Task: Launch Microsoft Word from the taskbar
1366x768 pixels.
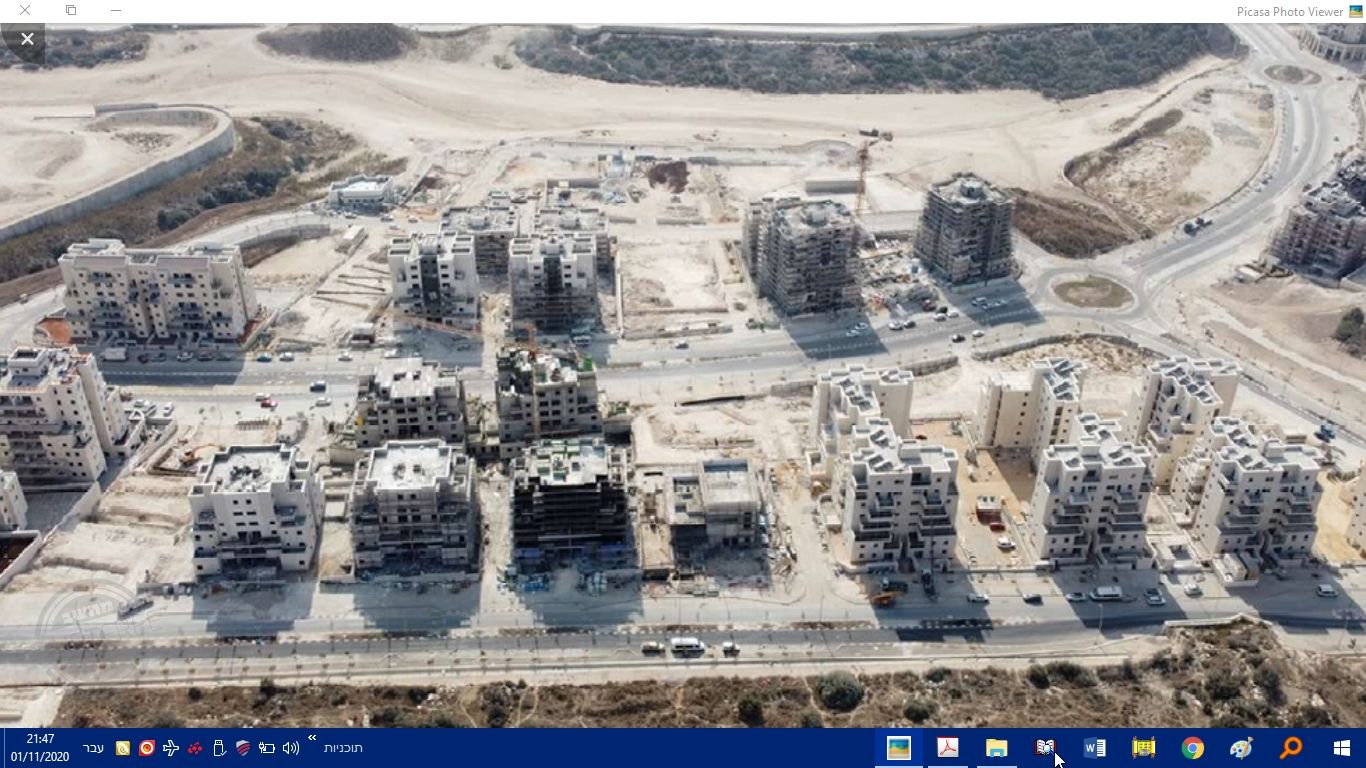Action: pyautogui.click(x=1094, y=748)
